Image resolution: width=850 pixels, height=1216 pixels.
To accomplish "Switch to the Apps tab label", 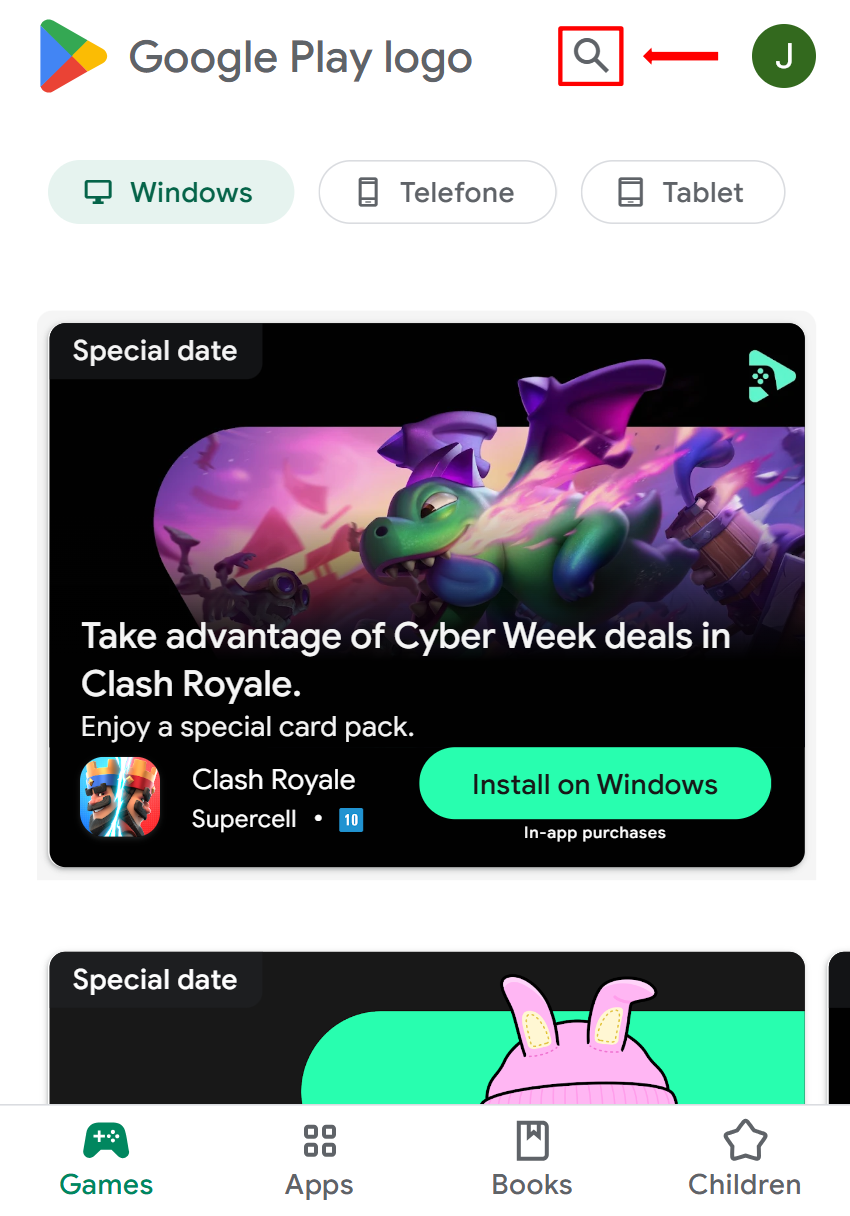I will click(x=319, y=1185).
